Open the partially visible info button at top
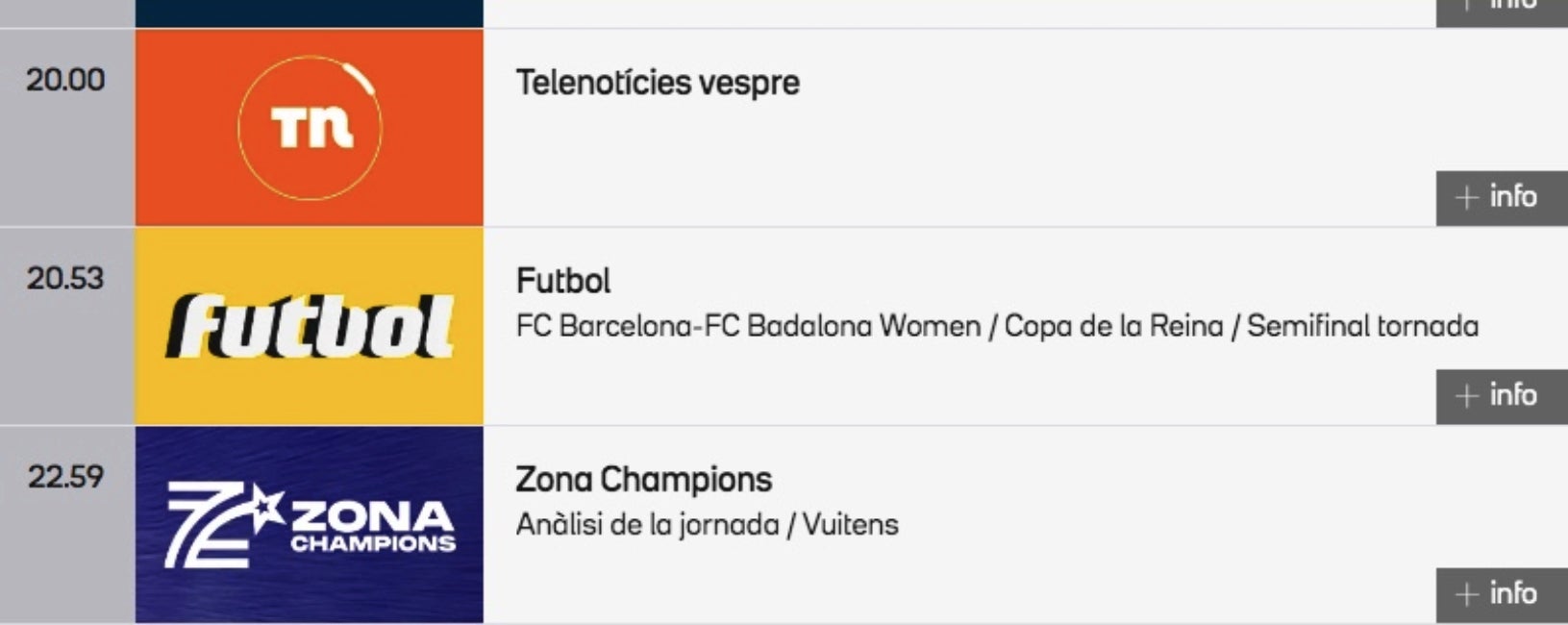Screen dimensions: 1568x625 (x=1501, y=10)
